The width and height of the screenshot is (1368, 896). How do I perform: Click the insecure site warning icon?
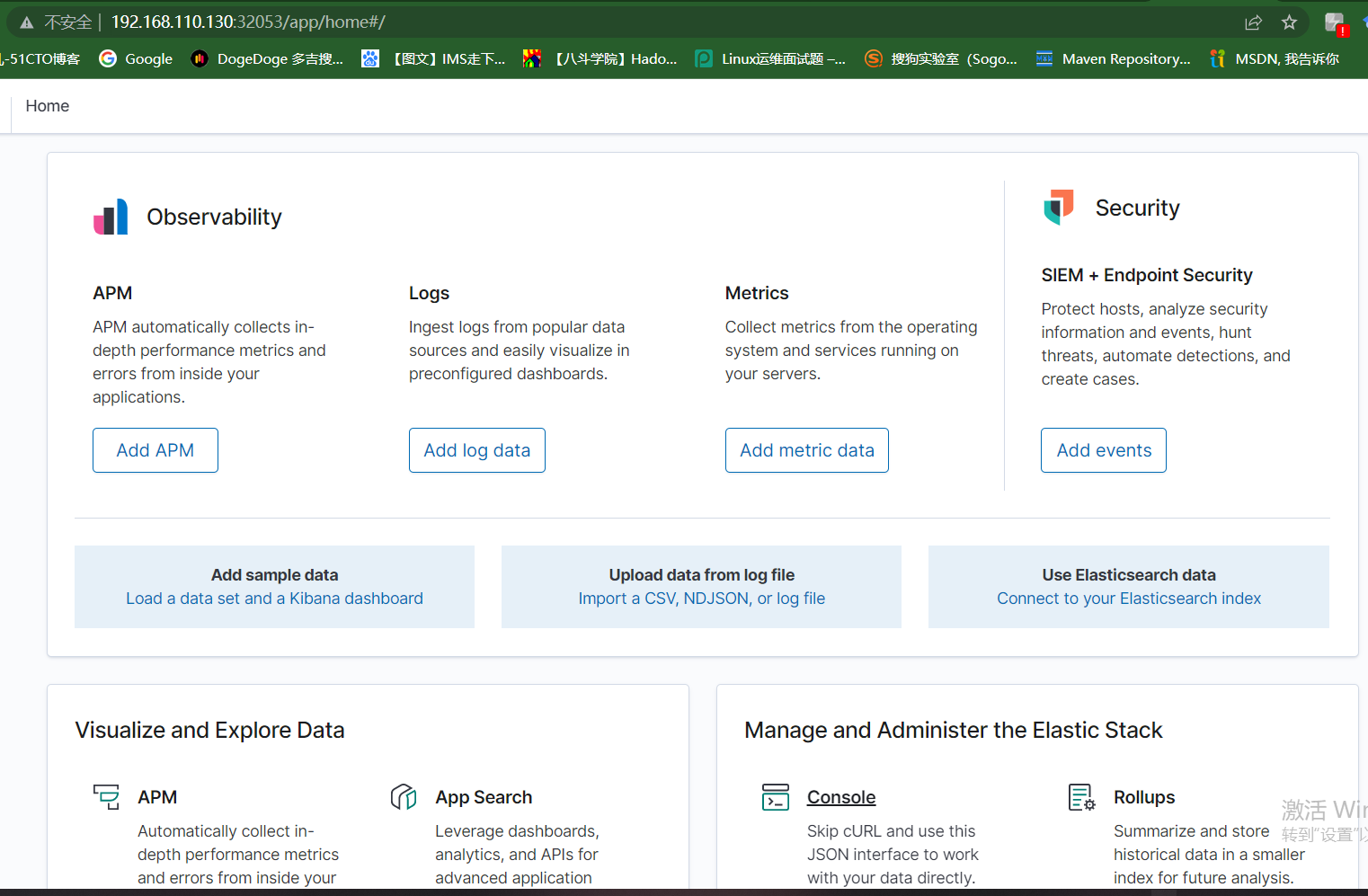pyautogui.click(x=27, y=22)
